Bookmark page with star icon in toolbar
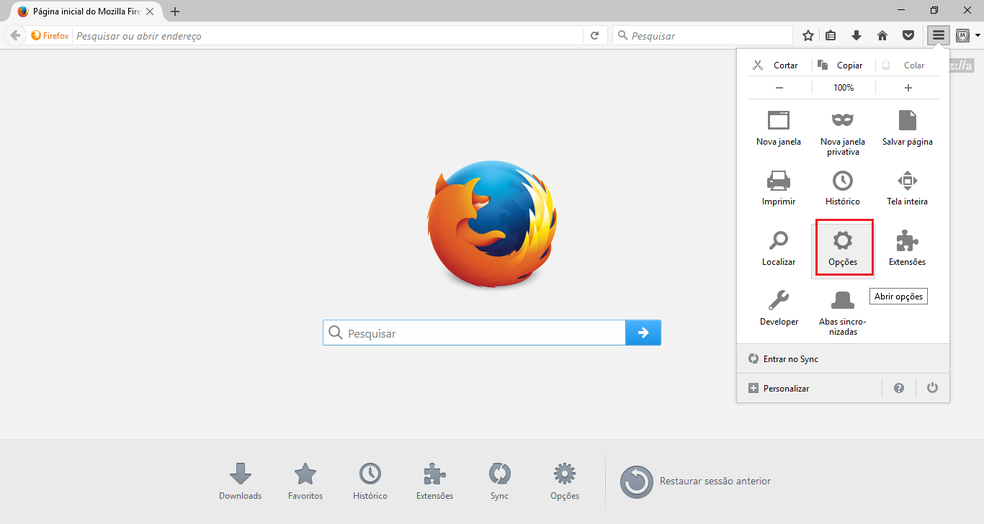This screenshot has width=984, height=524. (808, 36)
